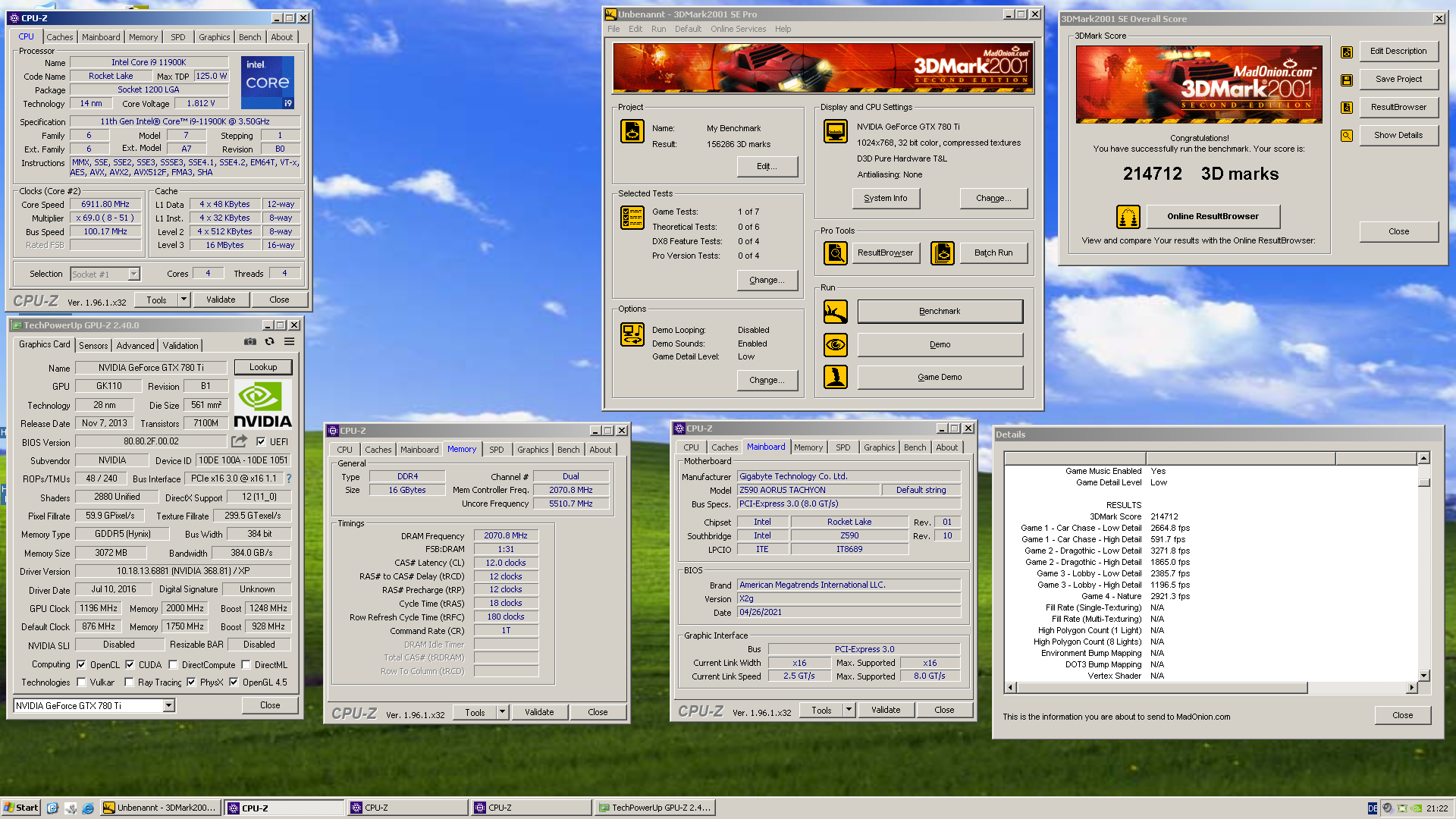Click the Options icon in 3DMark window
Viewport: 1456px width, 819px height.
(632, 334)
